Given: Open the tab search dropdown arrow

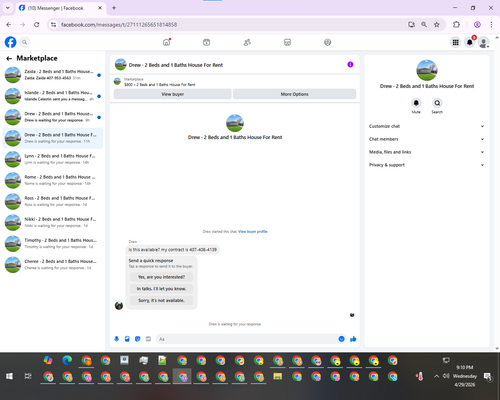Looking at the screenshot, I should click(x=8, y=8).
